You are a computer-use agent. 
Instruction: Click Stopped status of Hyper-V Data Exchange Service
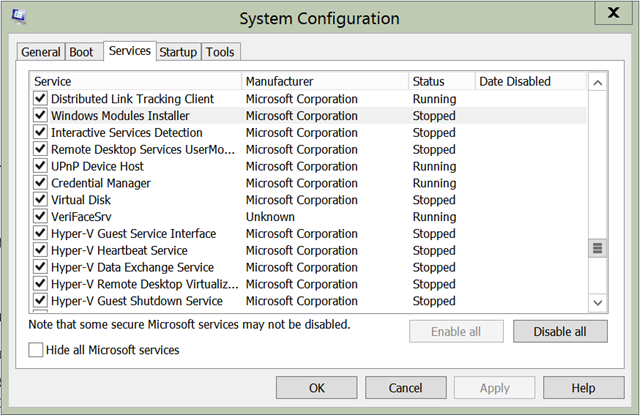click(x=434, y=267)
